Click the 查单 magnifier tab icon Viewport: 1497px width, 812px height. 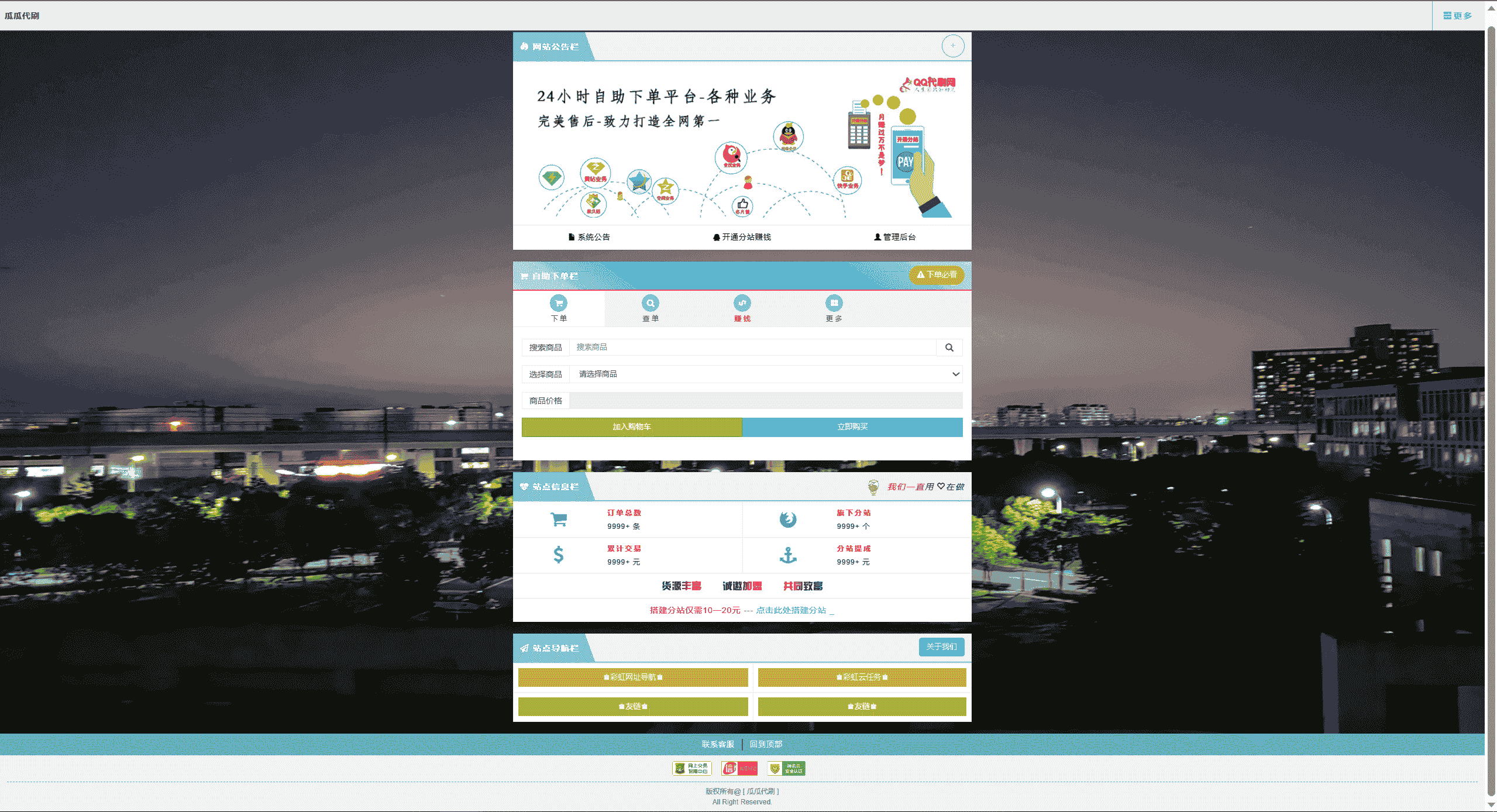(650, 303)
